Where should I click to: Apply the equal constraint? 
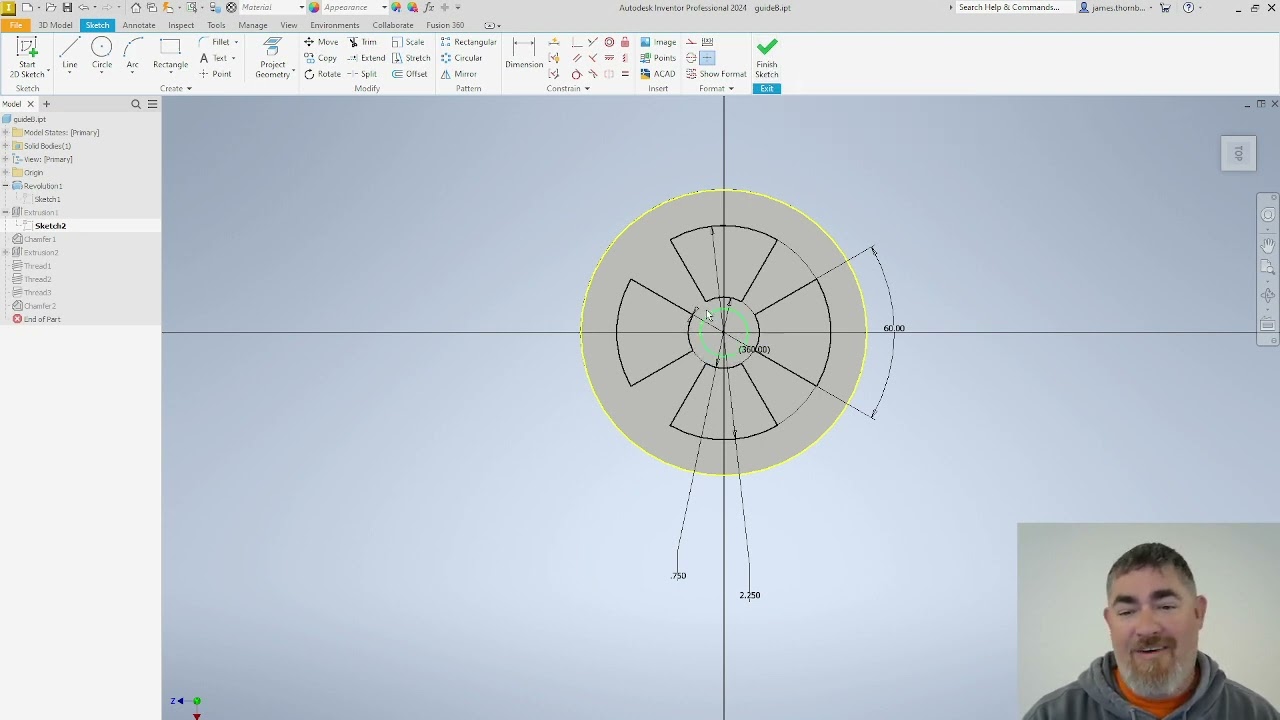click(x=625, y=74)
